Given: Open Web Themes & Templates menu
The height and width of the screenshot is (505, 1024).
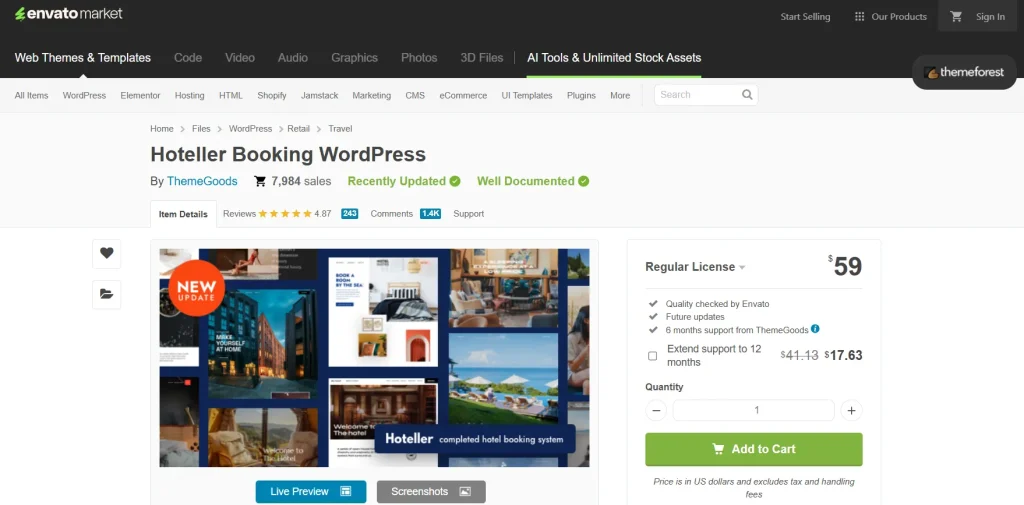Looking at the screenshot, I should (x=83, y=57).
